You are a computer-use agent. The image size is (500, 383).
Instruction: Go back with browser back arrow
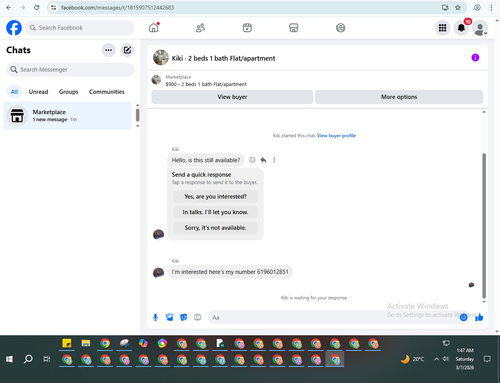tap(9, 7)
